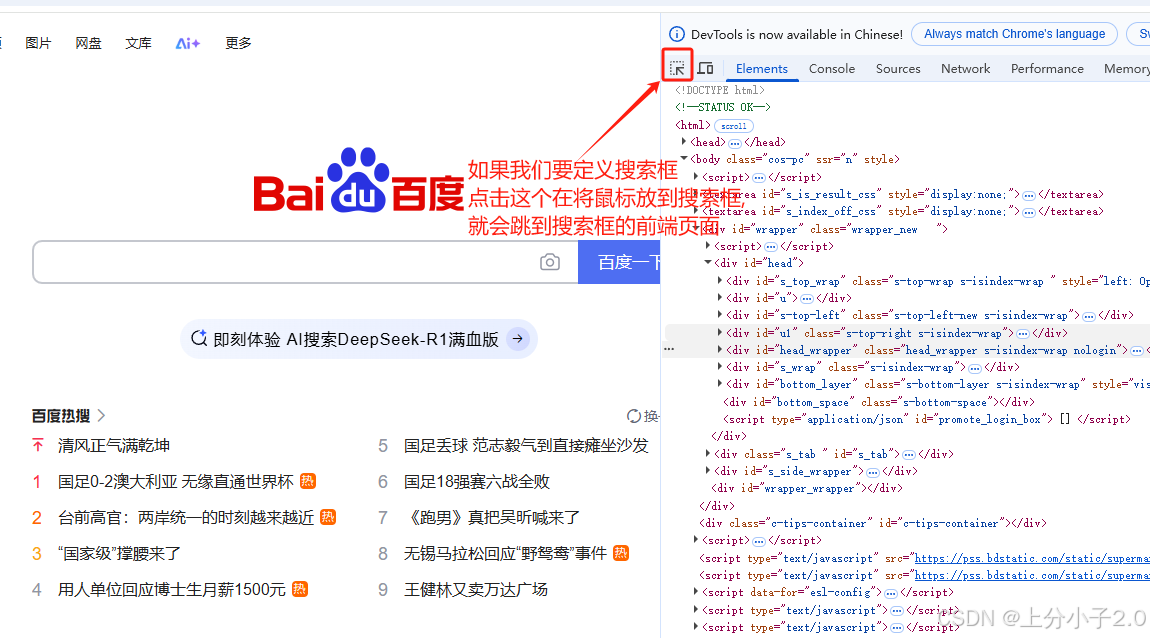The image size is (1150, 638).
Task: Switch to the Console tab
Action: (x=832, y=68)
